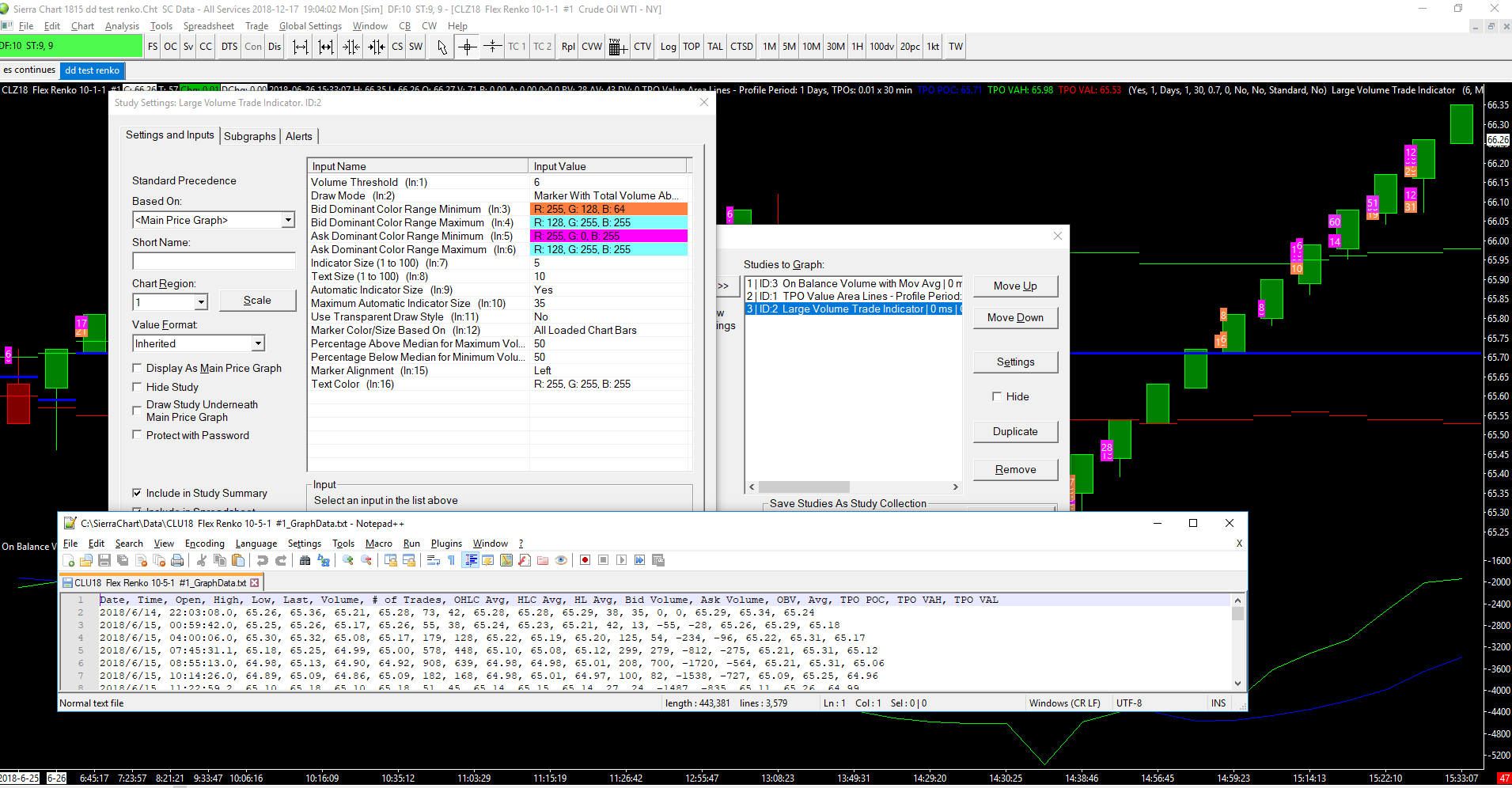1512x788 pixels.
Task: Switch to the Subgraphs tab
Action: click(x=249, y=136)
